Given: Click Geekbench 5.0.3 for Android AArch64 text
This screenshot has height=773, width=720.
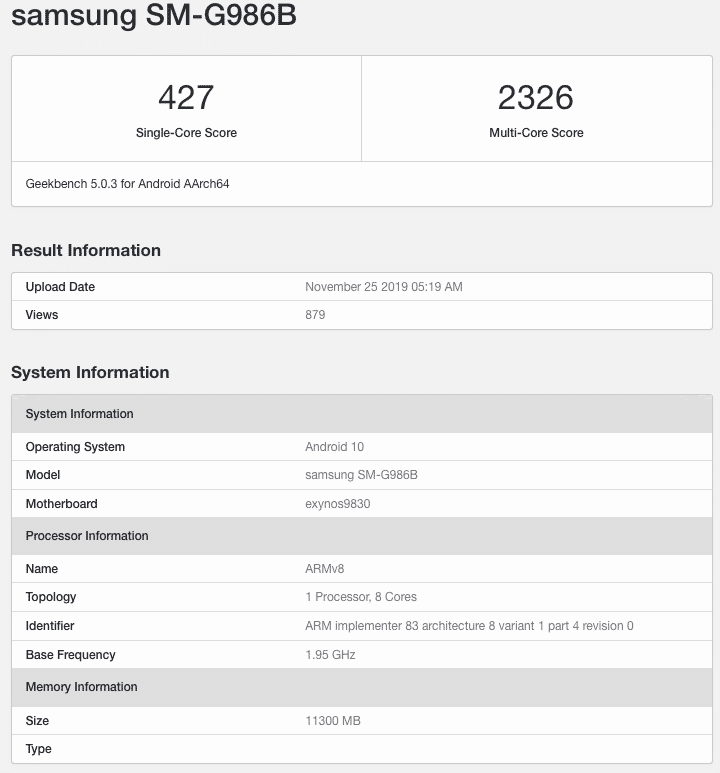Looking at the screenshot, I should (127, 184).
